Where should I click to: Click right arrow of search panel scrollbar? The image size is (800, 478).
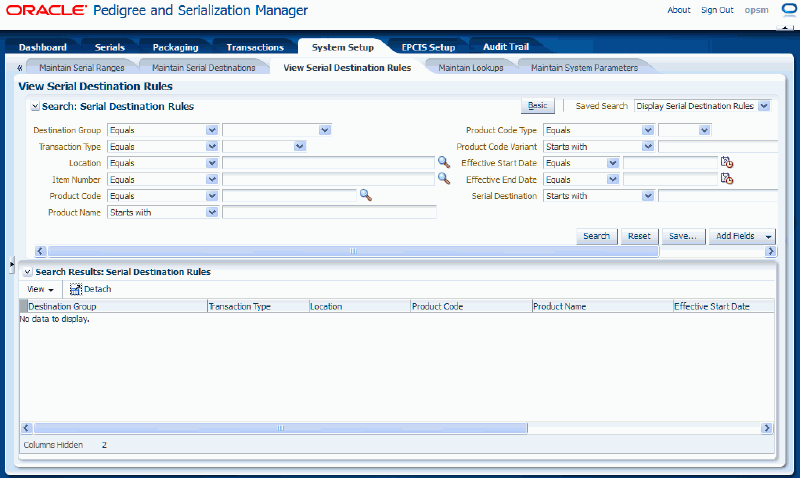tap(770, 251)
